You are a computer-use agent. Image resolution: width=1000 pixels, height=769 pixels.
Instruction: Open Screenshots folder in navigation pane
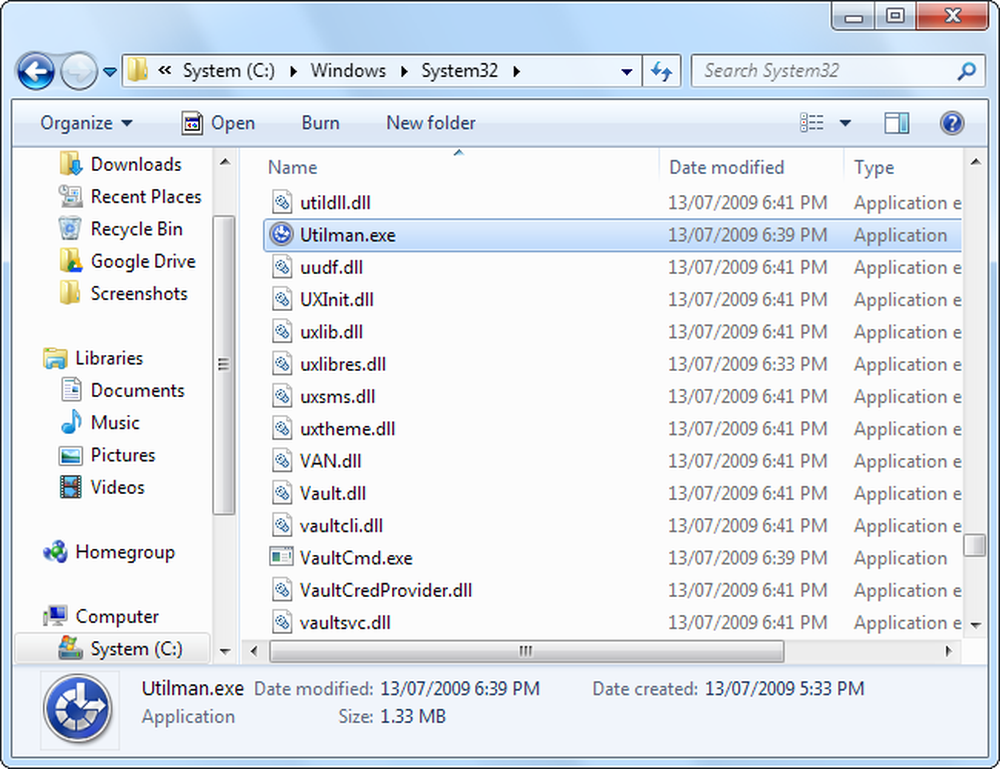point(124,293)
